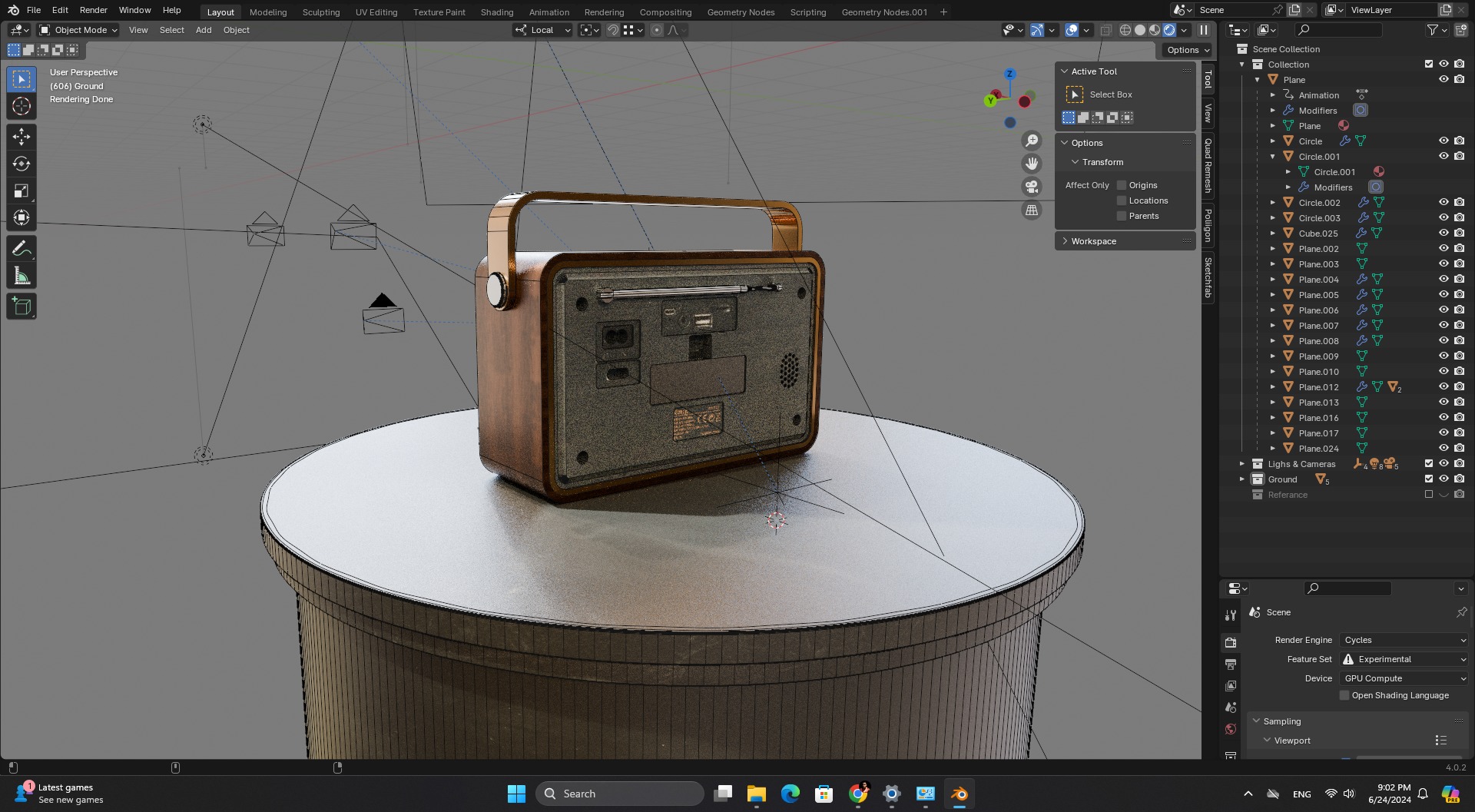Select the Measure tool
The height and width of the screenshot is (812, 1475).
(x=22, y=276)
